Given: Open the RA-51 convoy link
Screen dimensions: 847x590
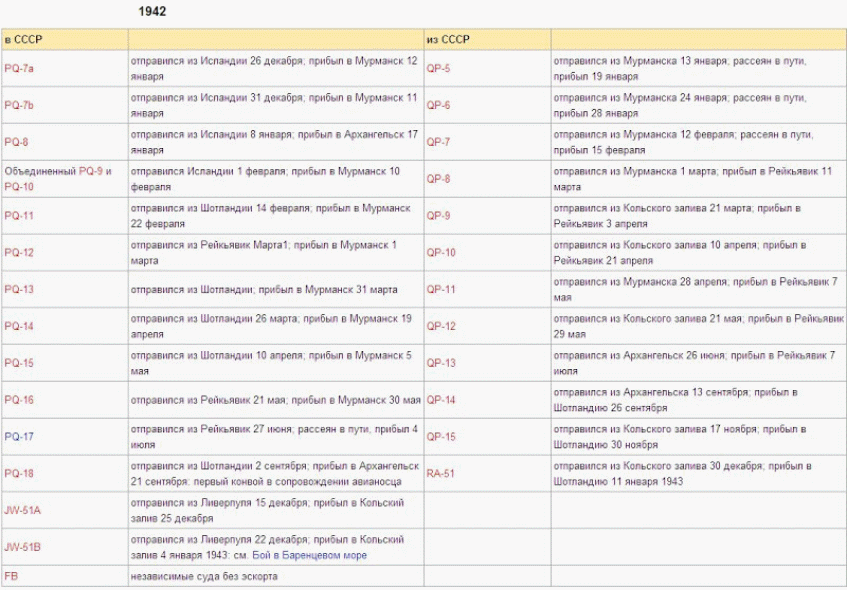Looking at the screenshot, I should pos(440,473).
